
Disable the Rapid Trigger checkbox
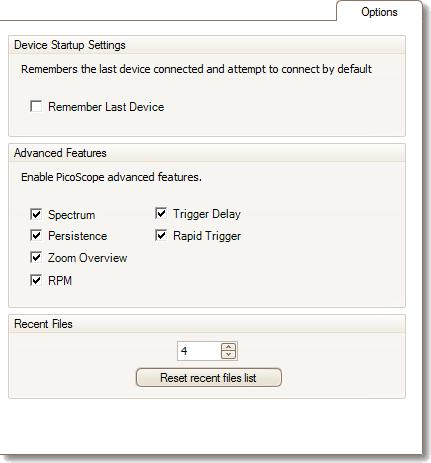click(161, 236)
